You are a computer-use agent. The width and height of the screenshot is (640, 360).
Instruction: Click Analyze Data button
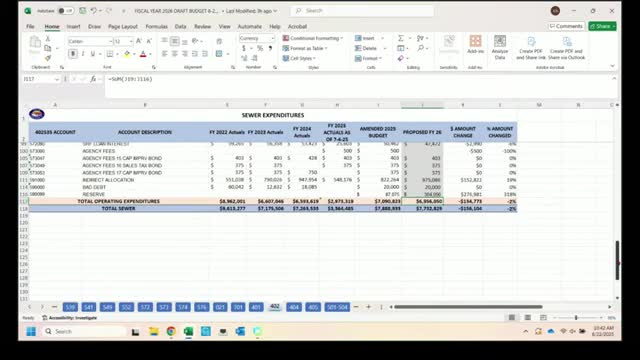tap(500, 47)
